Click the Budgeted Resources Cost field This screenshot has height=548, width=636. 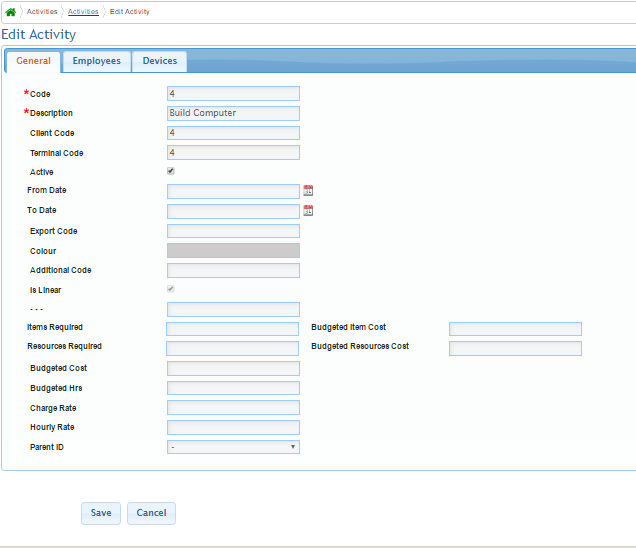[x=515, y=348]
